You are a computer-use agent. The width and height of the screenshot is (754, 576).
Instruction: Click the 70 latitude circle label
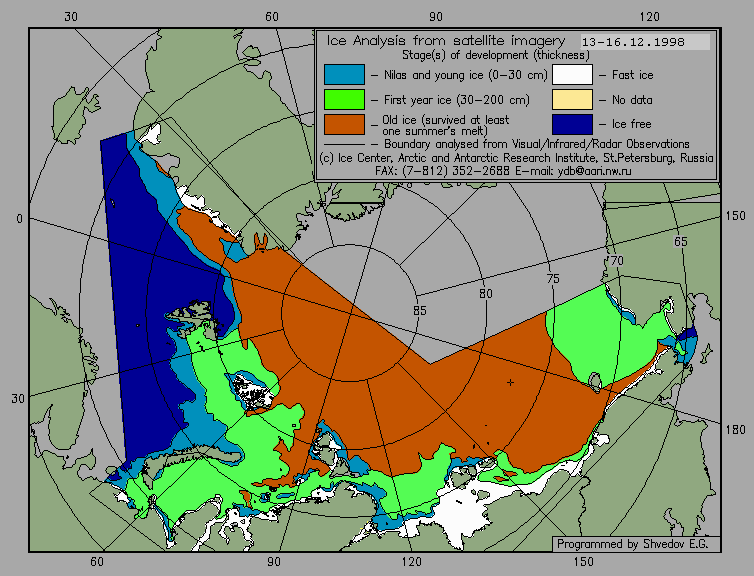[616, 261]
